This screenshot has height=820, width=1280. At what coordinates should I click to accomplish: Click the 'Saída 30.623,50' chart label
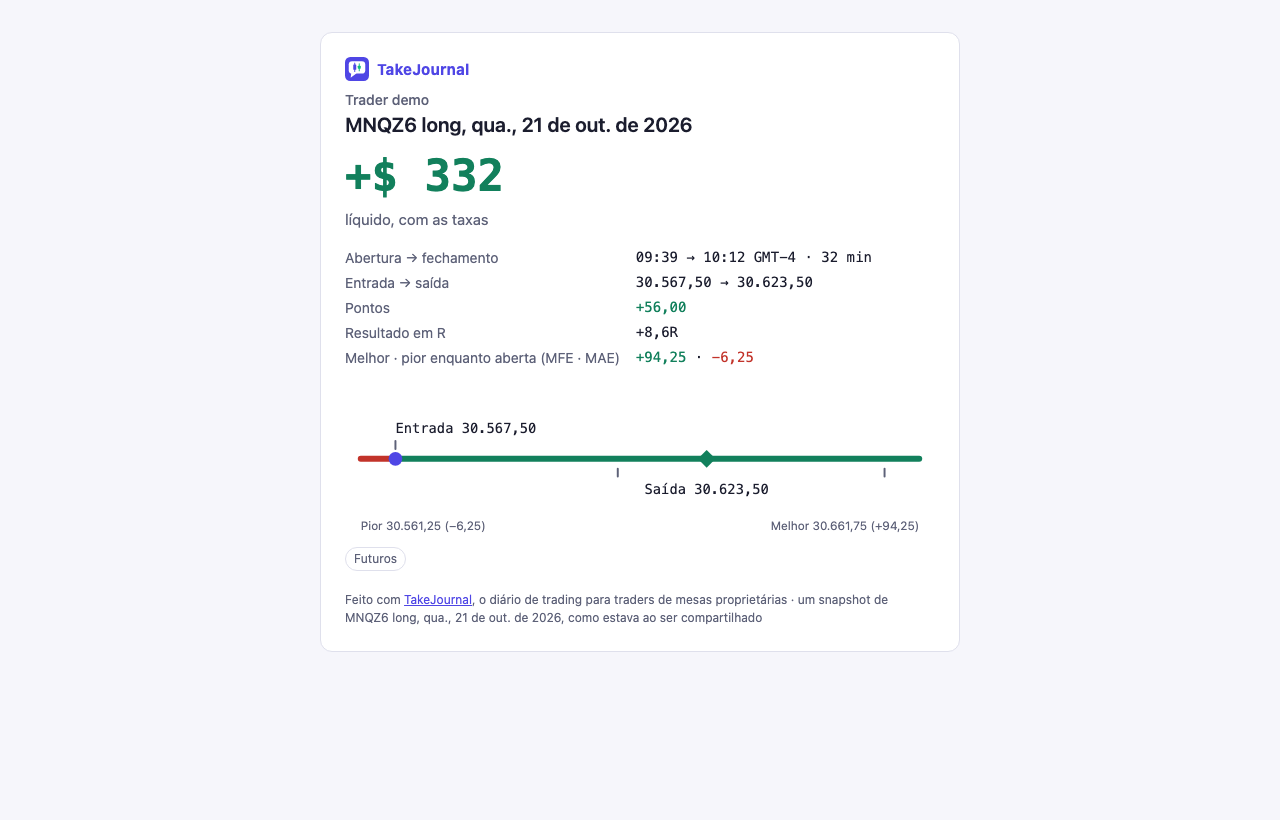coord(707,489)
